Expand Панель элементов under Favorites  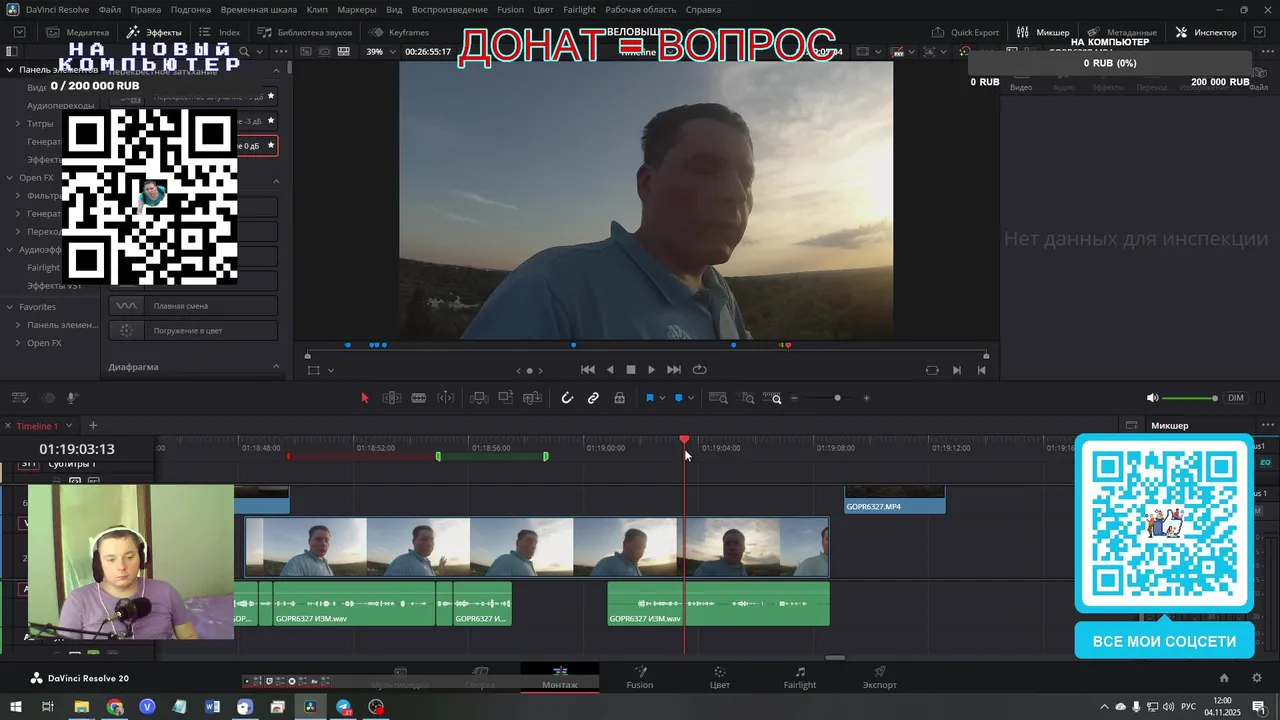18,325
